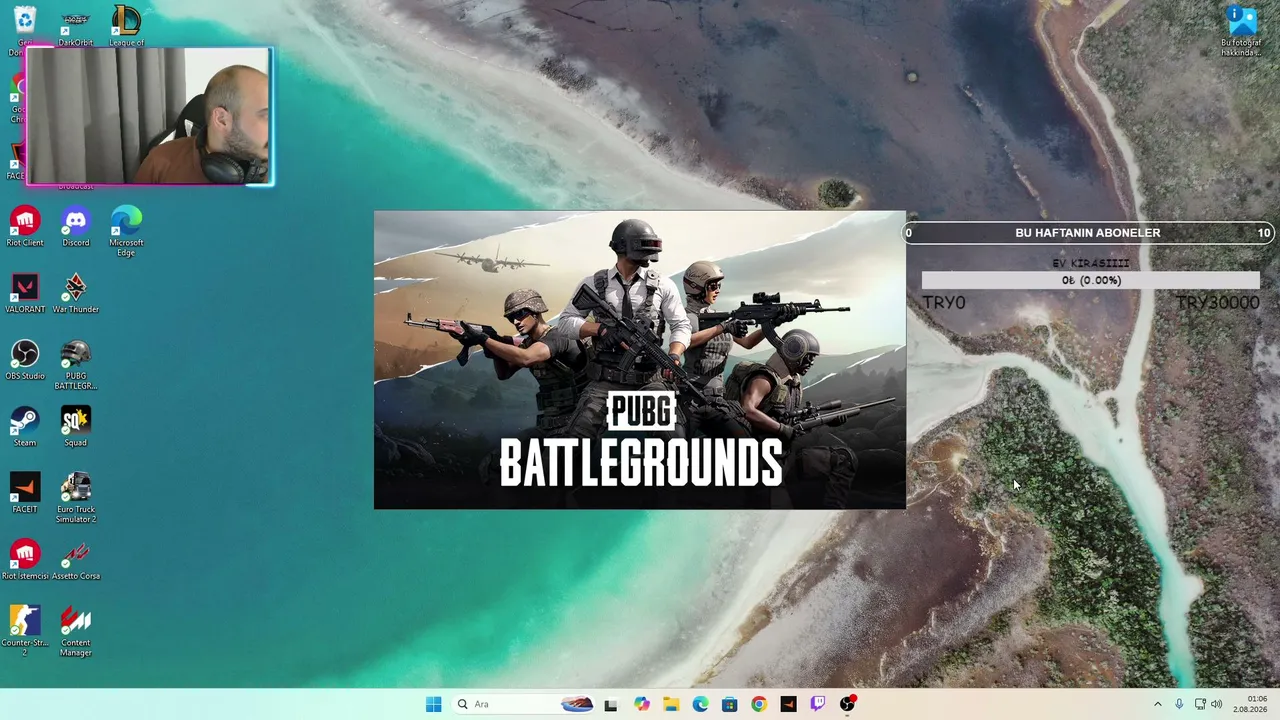Viewport: 1280px width, 720px height.
Task: Select the War Thunder desktop shortcut
Action: [x=76, y=294]
